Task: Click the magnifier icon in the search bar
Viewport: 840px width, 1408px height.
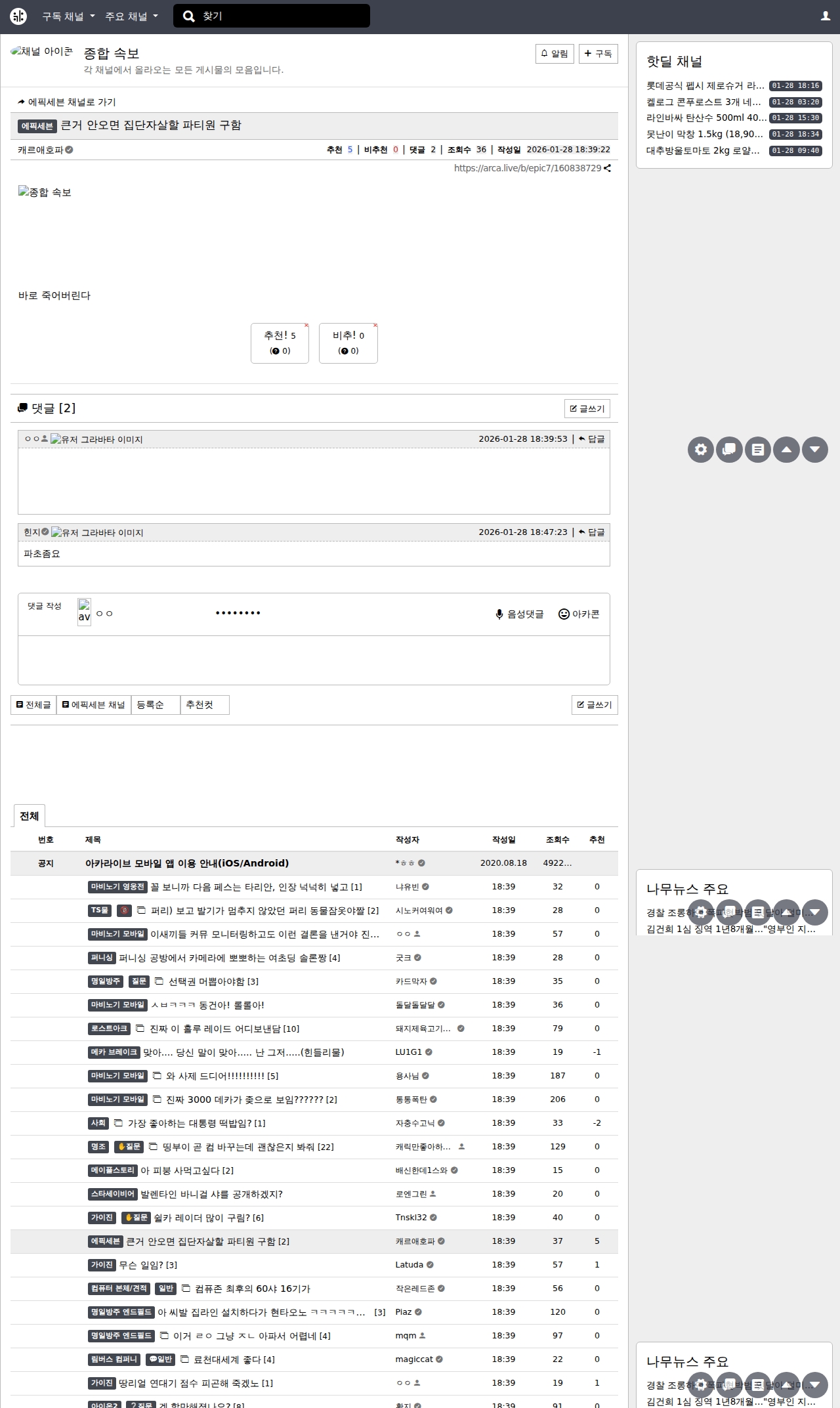Action: pyautogui.click(x=189, y=16)
